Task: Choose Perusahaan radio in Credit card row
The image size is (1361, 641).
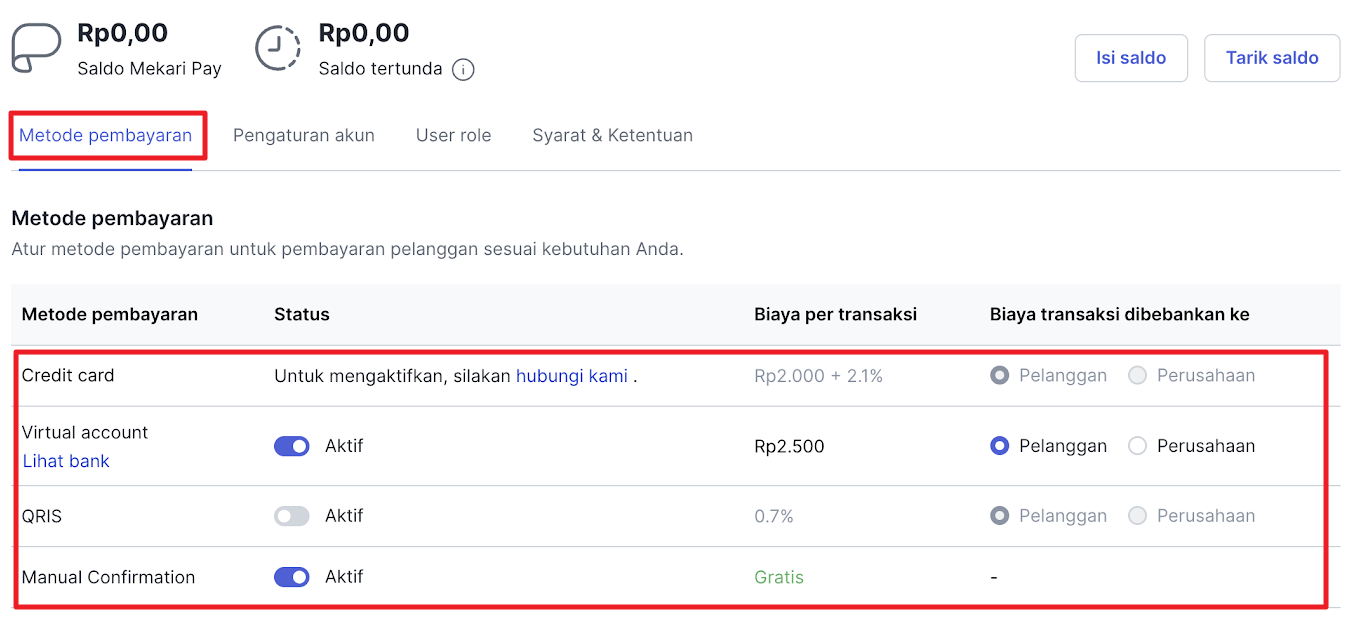Action: click(x=1137, y=376)
